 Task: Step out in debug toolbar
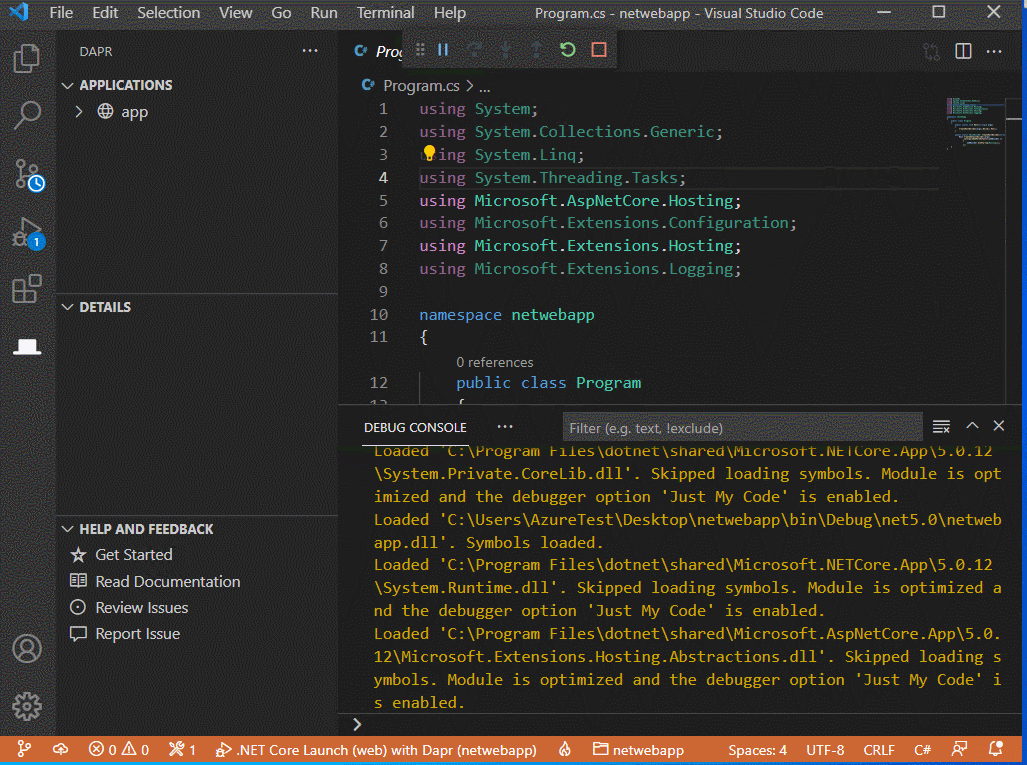click(x=536, y=50)
